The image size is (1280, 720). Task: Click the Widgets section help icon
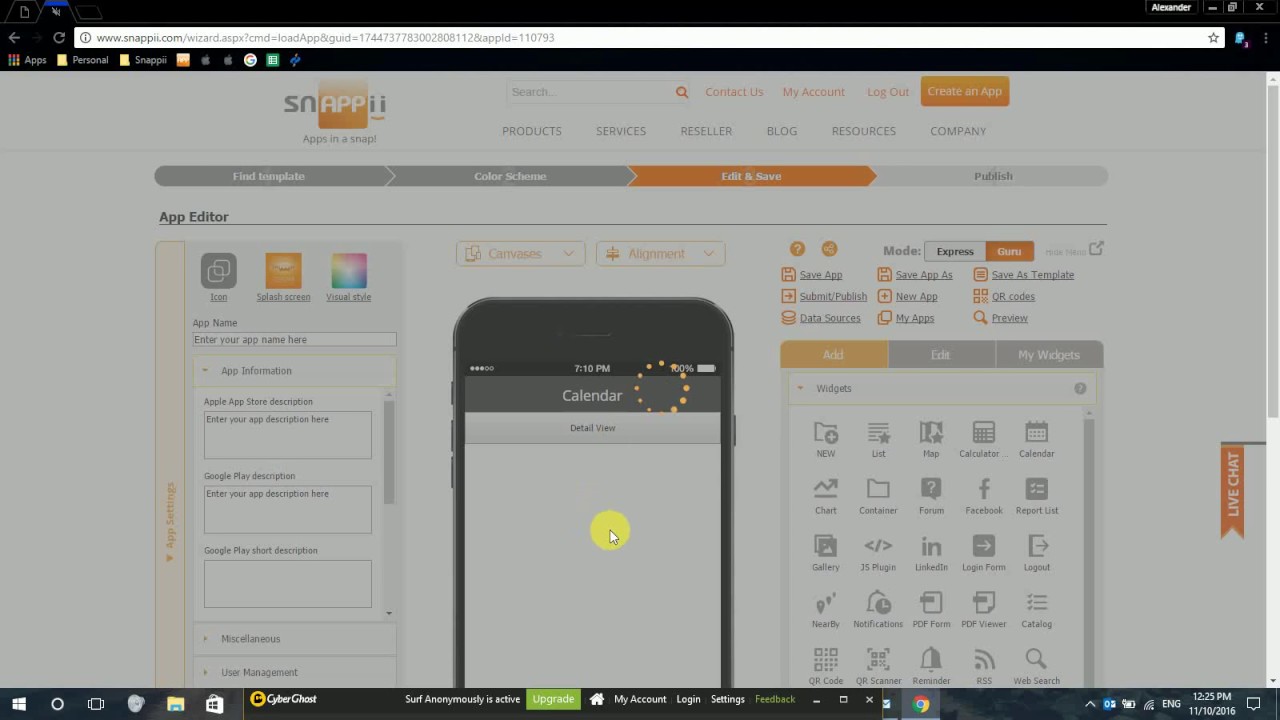(x=1080, y=388)
